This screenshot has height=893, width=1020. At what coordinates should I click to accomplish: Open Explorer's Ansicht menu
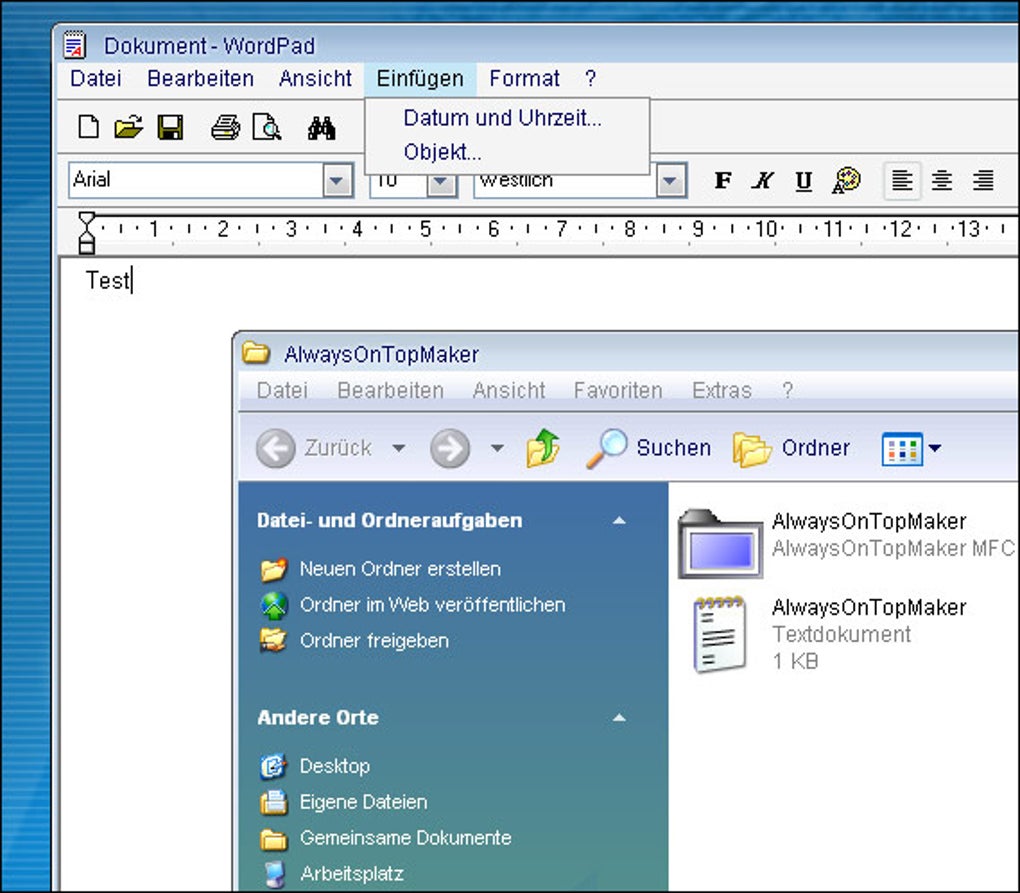509,390
